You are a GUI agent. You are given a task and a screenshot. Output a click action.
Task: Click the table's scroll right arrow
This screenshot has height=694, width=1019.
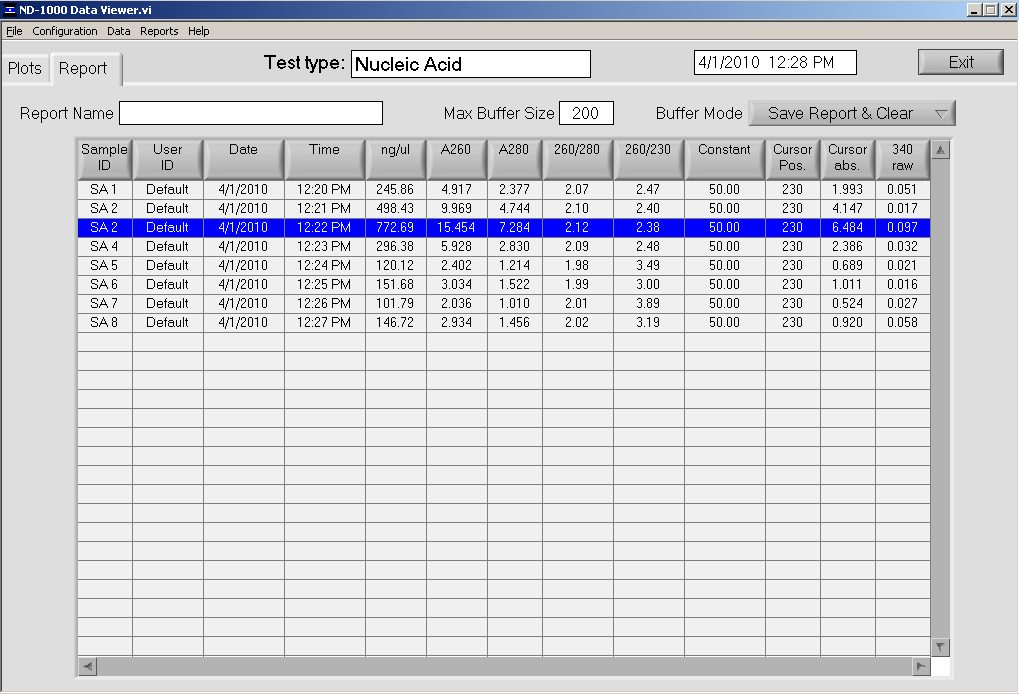[x=921, y=666]
